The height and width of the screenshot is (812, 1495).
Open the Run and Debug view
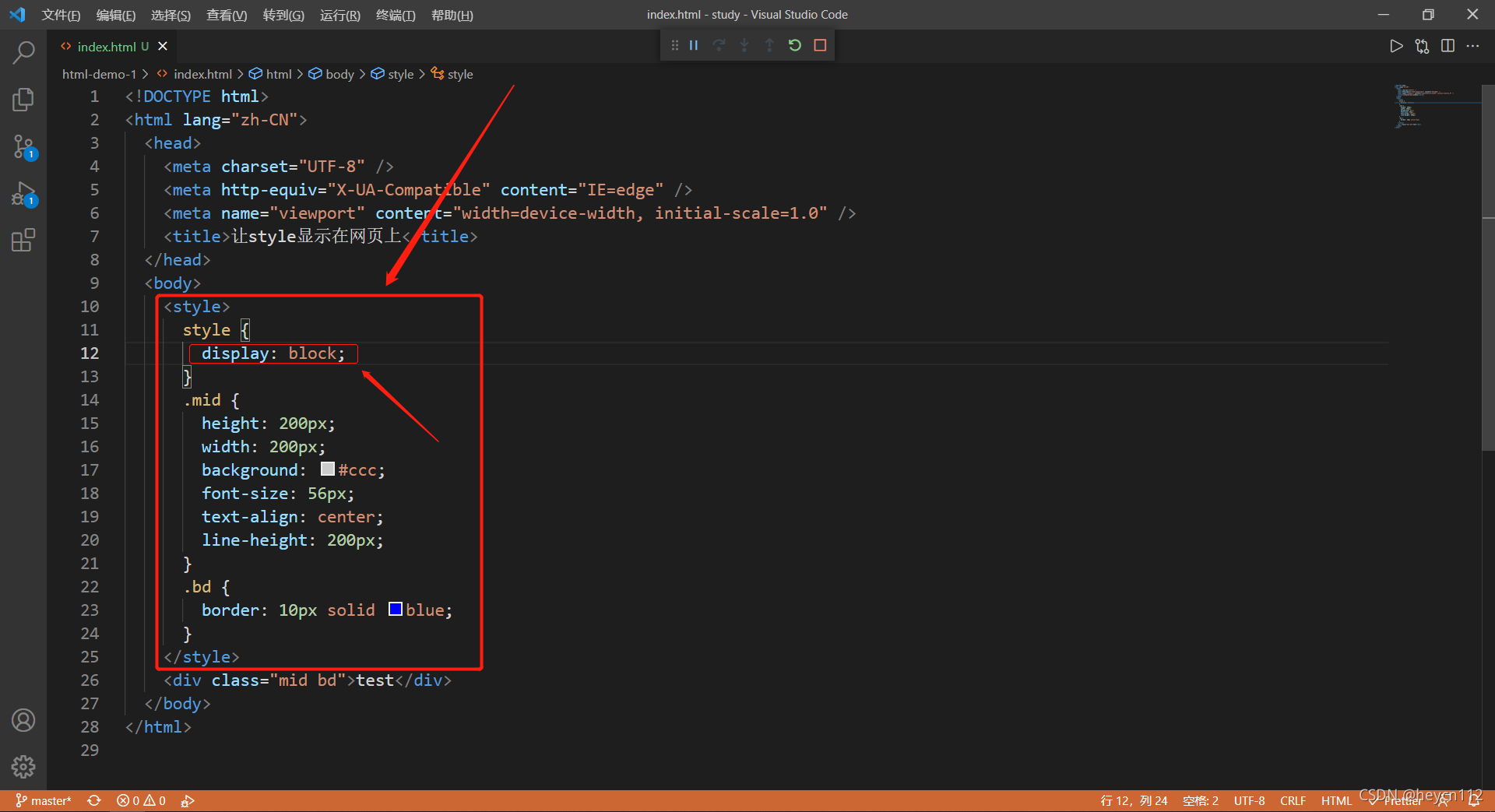[x=23, y=194]
